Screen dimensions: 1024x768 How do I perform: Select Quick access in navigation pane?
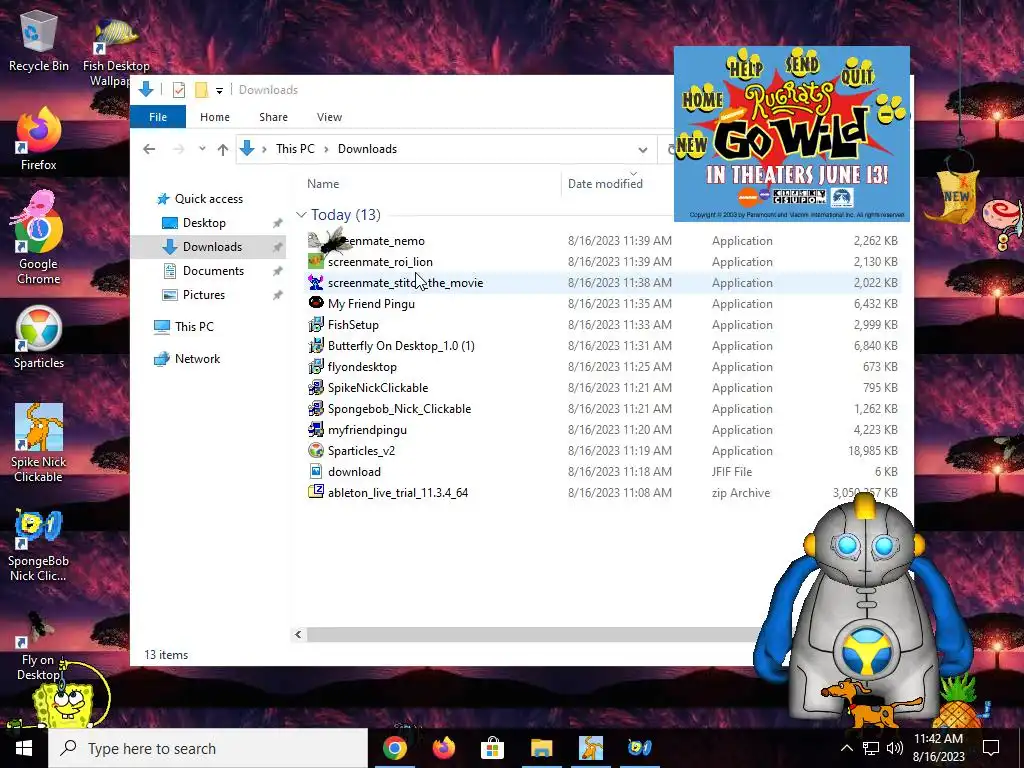tap(208, 199)
